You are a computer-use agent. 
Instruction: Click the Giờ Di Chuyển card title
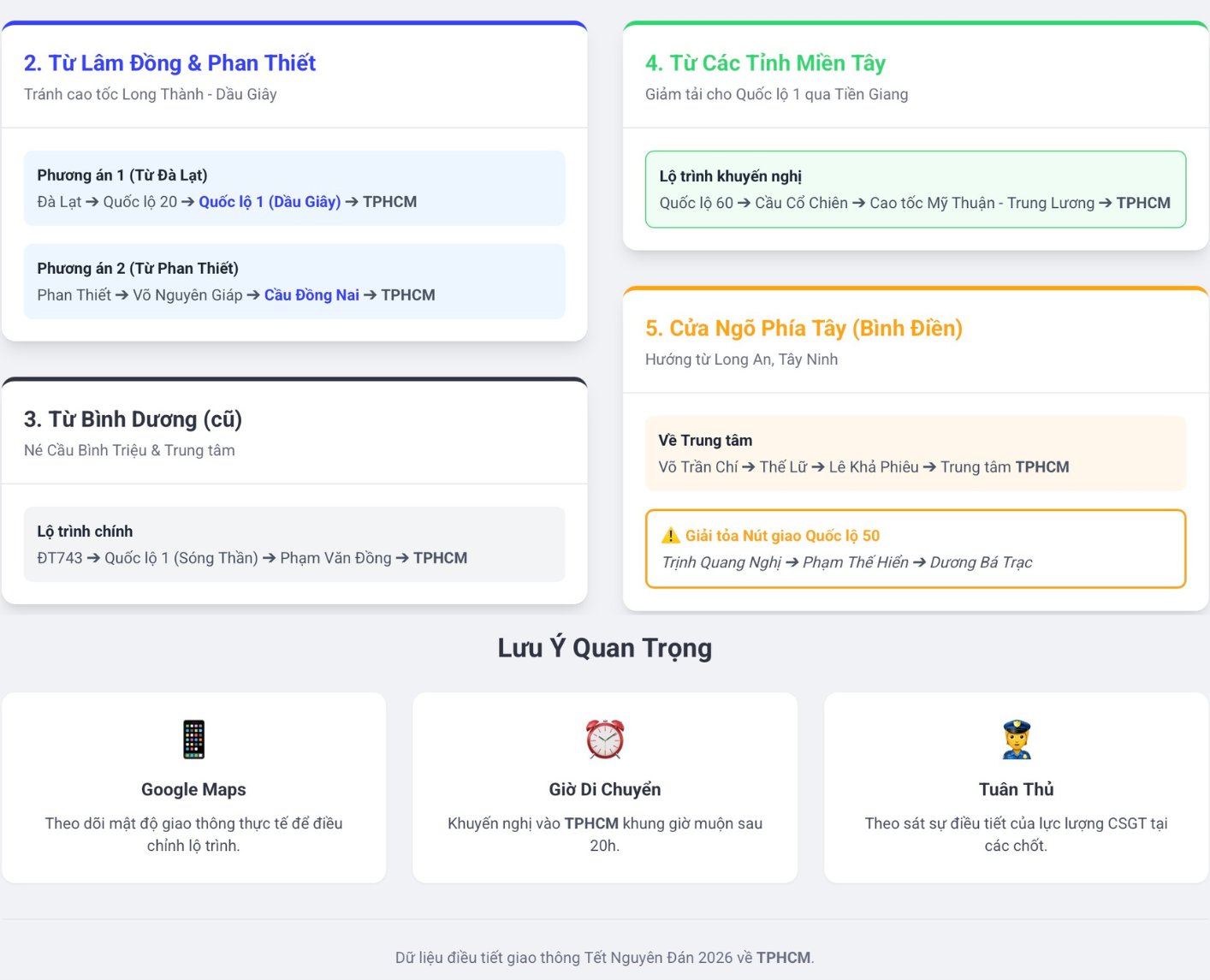(x=605, y=789)
